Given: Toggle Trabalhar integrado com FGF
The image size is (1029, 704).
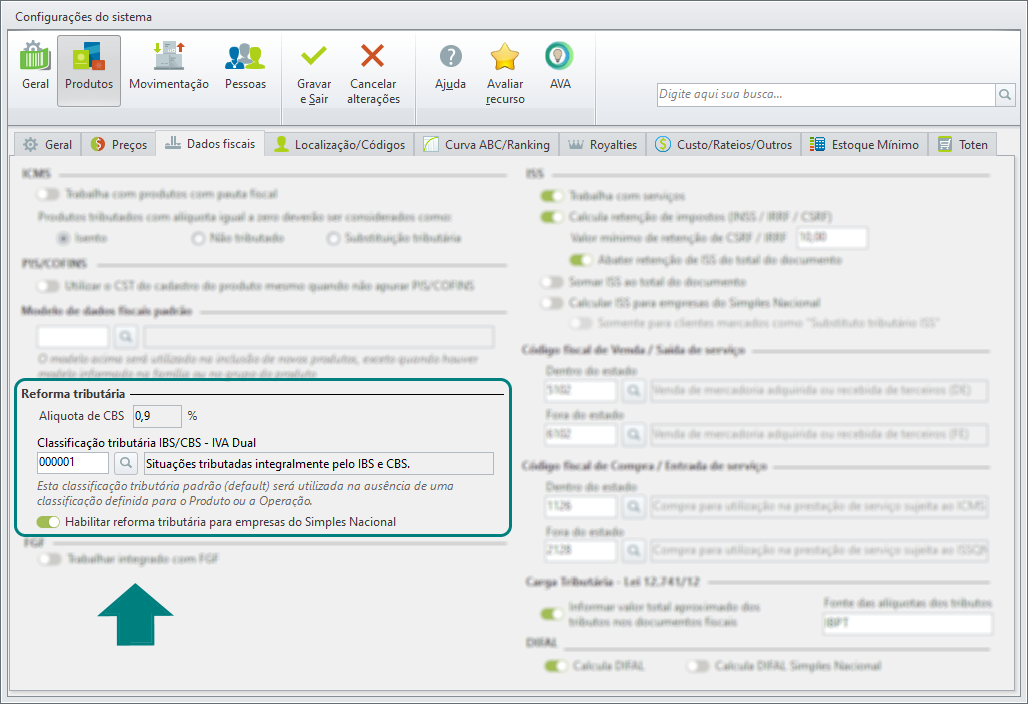Looking at the screenshot, I should point(51,559).
